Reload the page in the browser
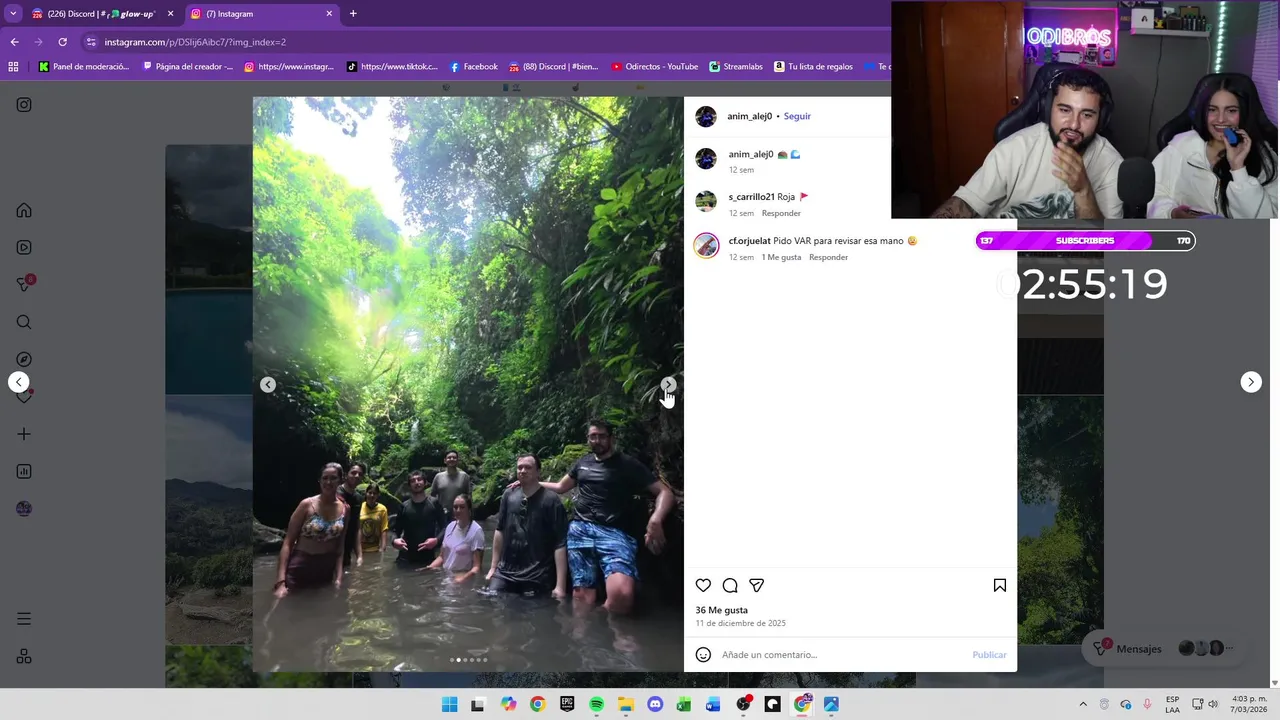This screenshot has height=720, width=1280. click(x=62, y=42)
